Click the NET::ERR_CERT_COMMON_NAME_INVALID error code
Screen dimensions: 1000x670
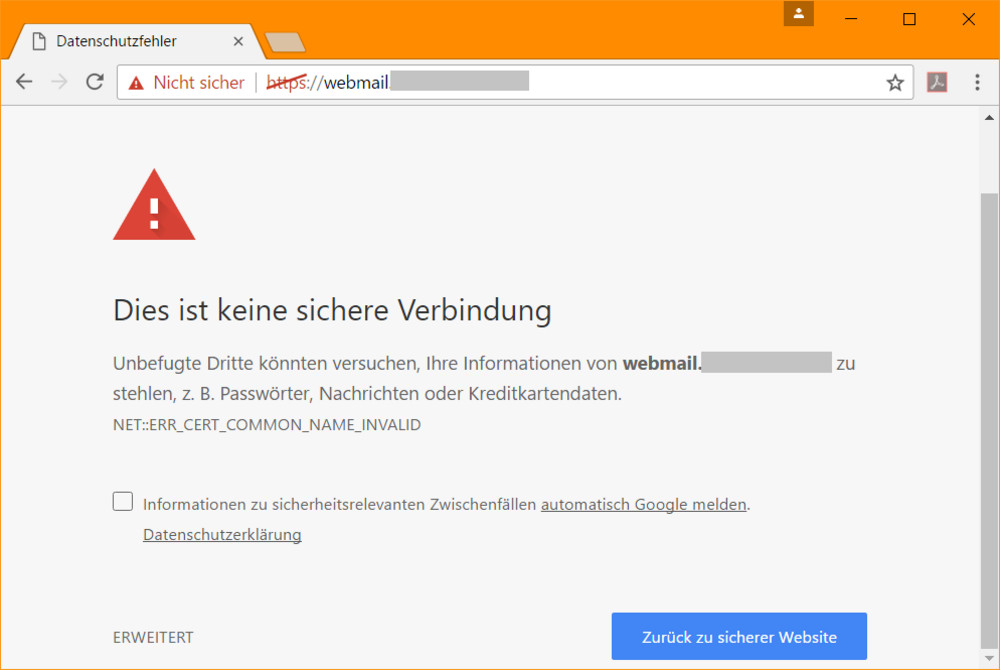point(267,425)
